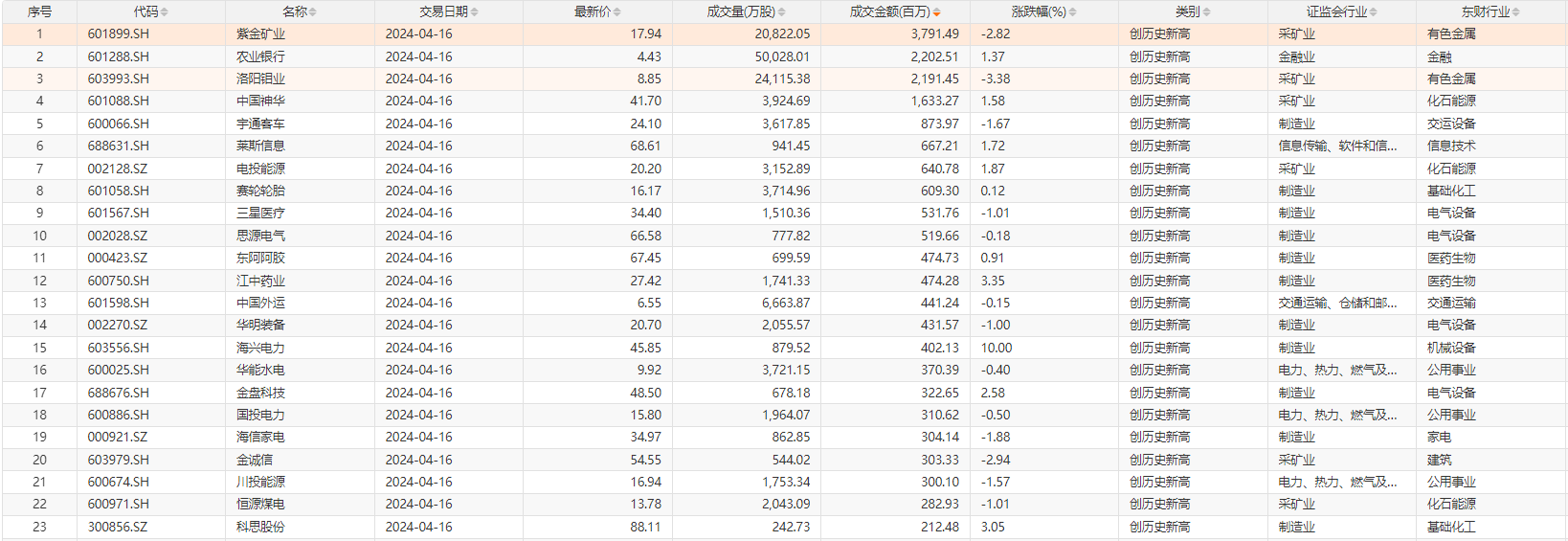The image size is (1568, 541).
Task: Click the sort icon beside 最新价
Action: point(617,12)
